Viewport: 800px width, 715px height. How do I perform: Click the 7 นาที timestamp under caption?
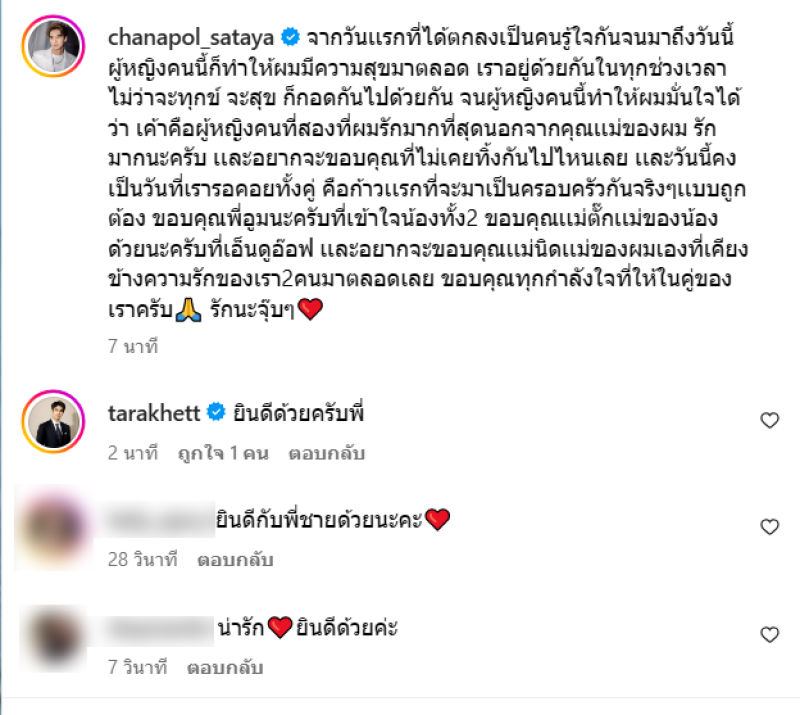(x=133, y=346)
